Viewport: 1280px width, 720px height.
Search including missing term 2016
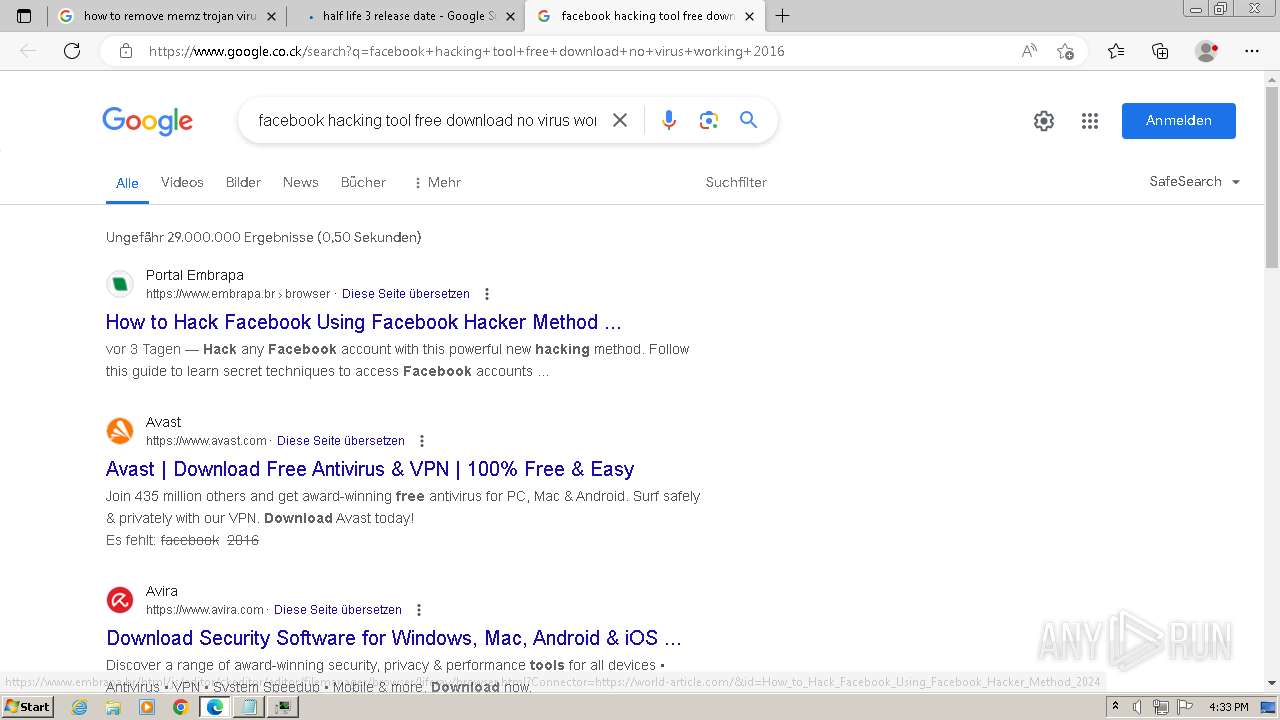243,540
